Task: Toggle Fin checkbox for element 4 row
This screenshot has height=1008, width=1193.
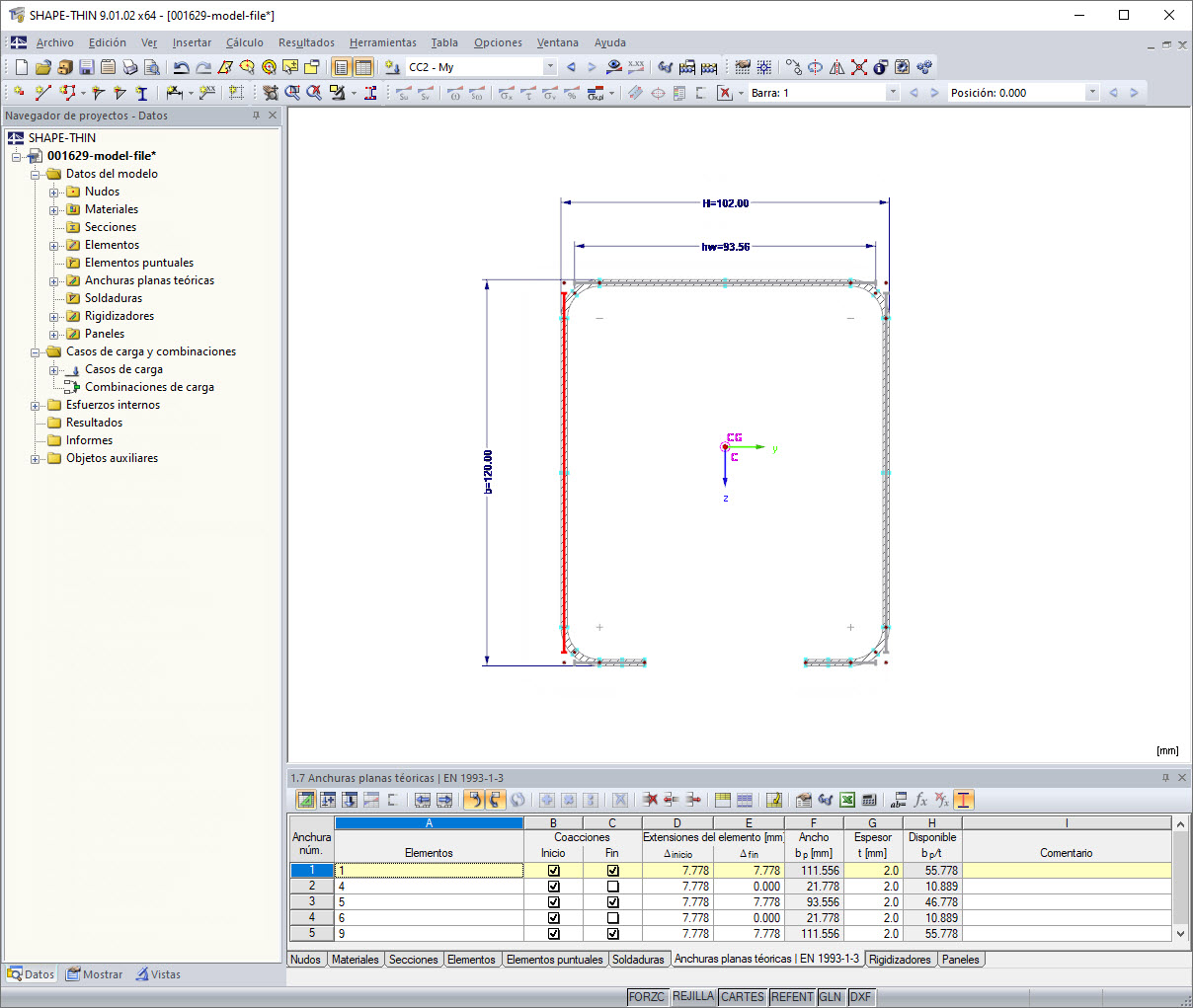Action: click(612, 887)
